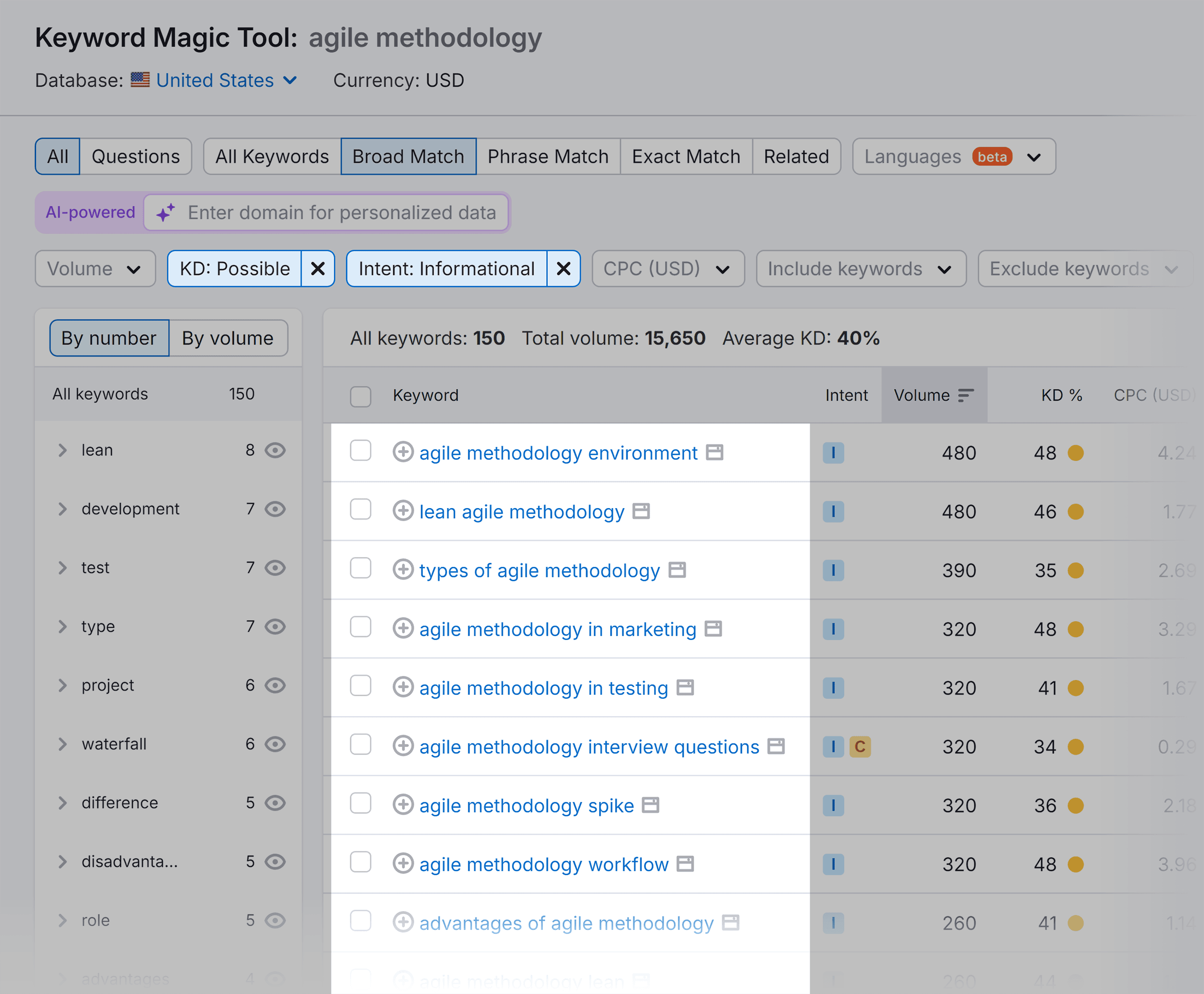Select the Questions tab
Screen dimensions: 1204x994
click(136, 157)
